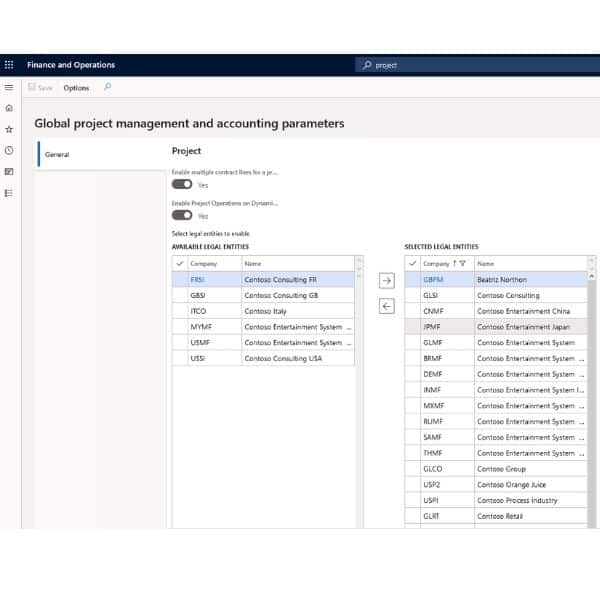Select the USMF company row
Screen dimensions: 600x600
point(263,342)
